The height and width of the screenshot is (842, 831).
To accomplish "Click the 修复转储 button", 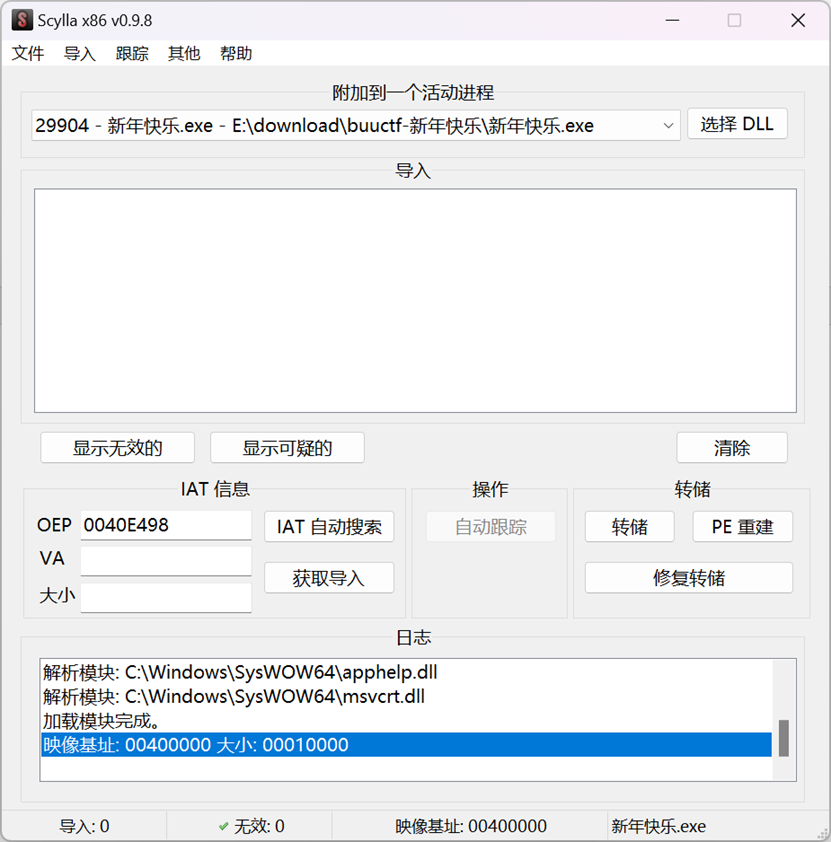I will [688, 578].
